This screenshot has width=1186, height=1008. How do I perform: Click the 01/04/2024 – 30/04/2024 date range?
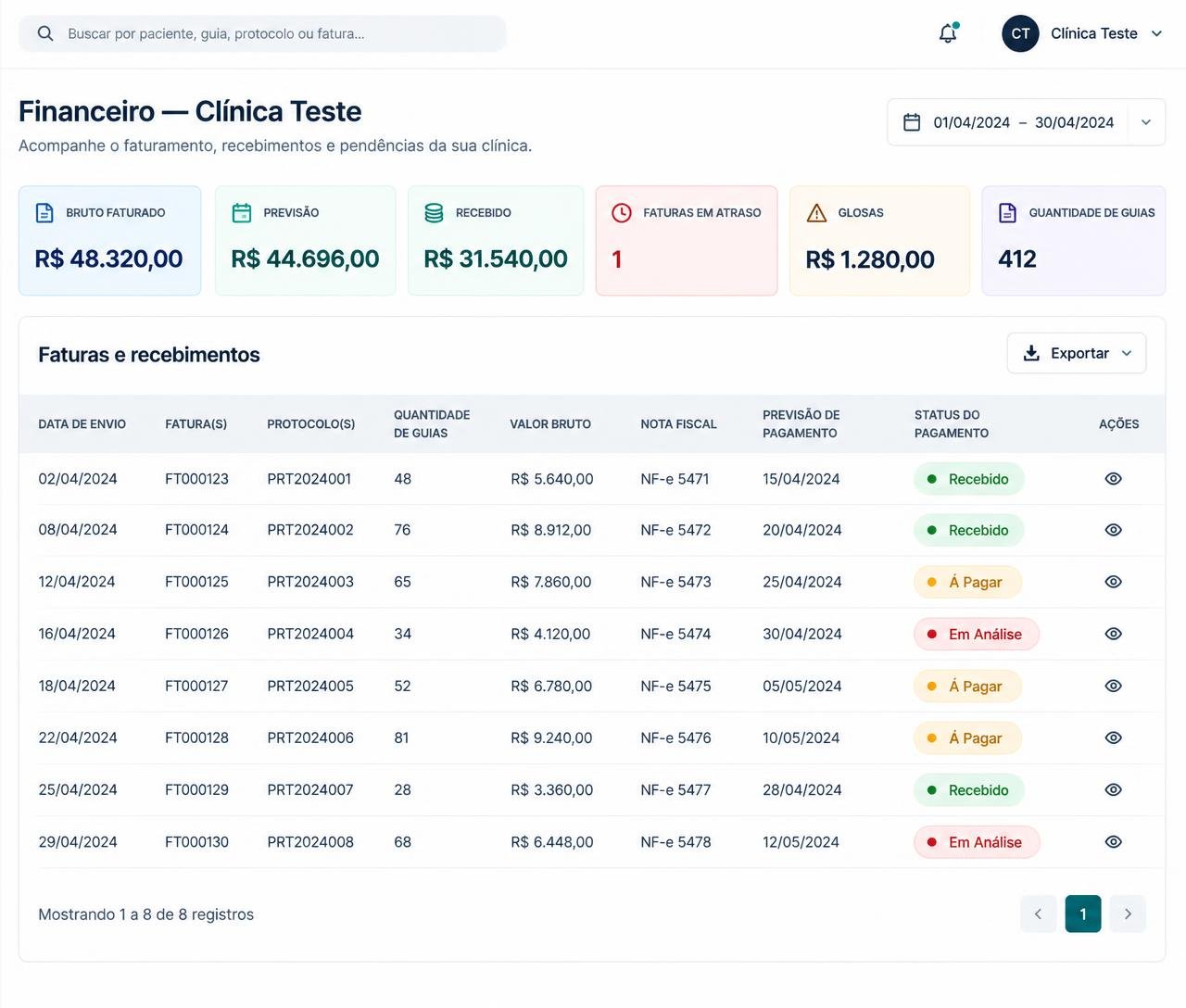(x=1024, y=122)
